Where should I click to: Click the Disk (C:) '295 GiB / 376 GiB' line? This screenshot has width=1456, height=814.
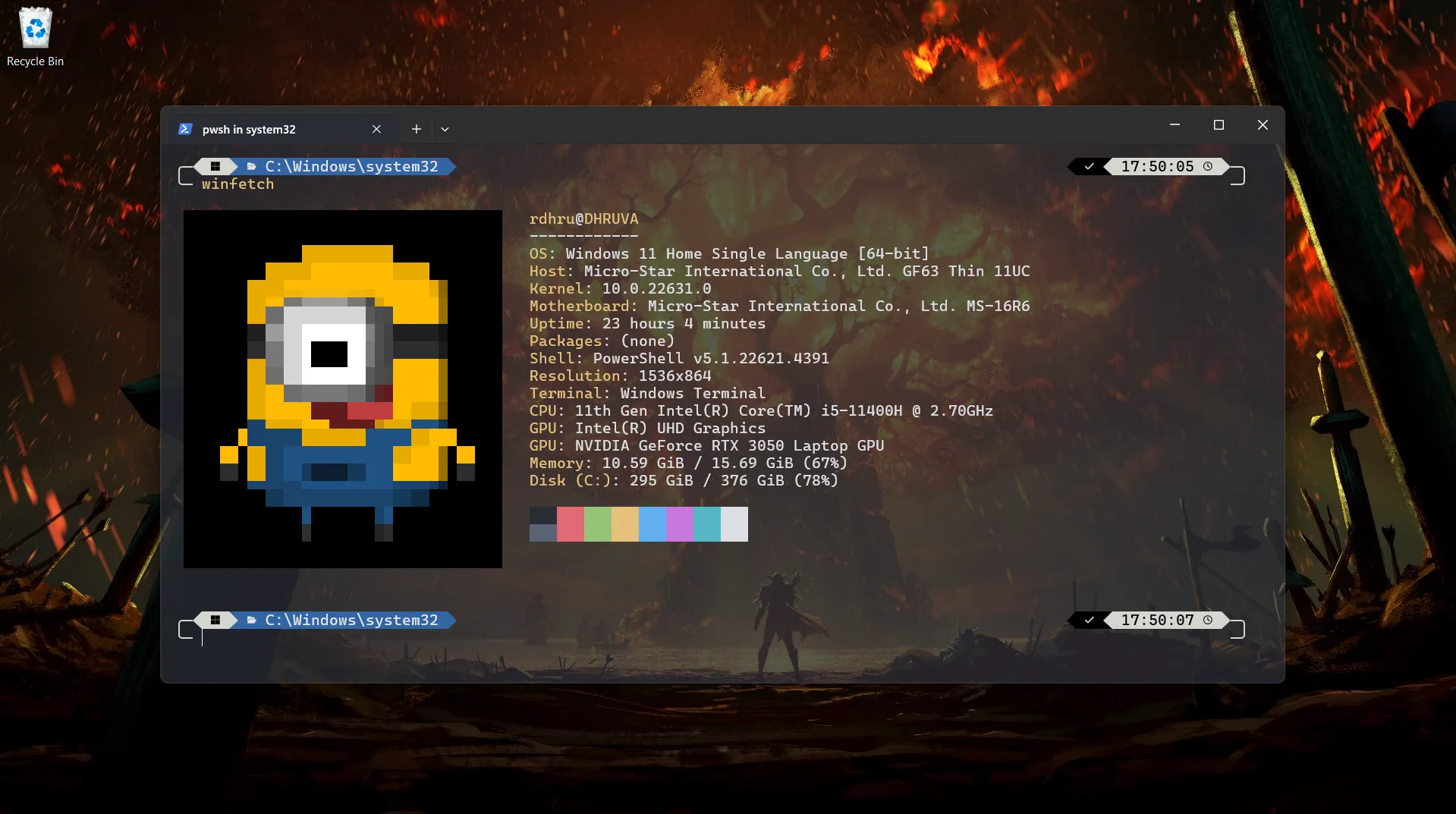[x=684, y=481]
